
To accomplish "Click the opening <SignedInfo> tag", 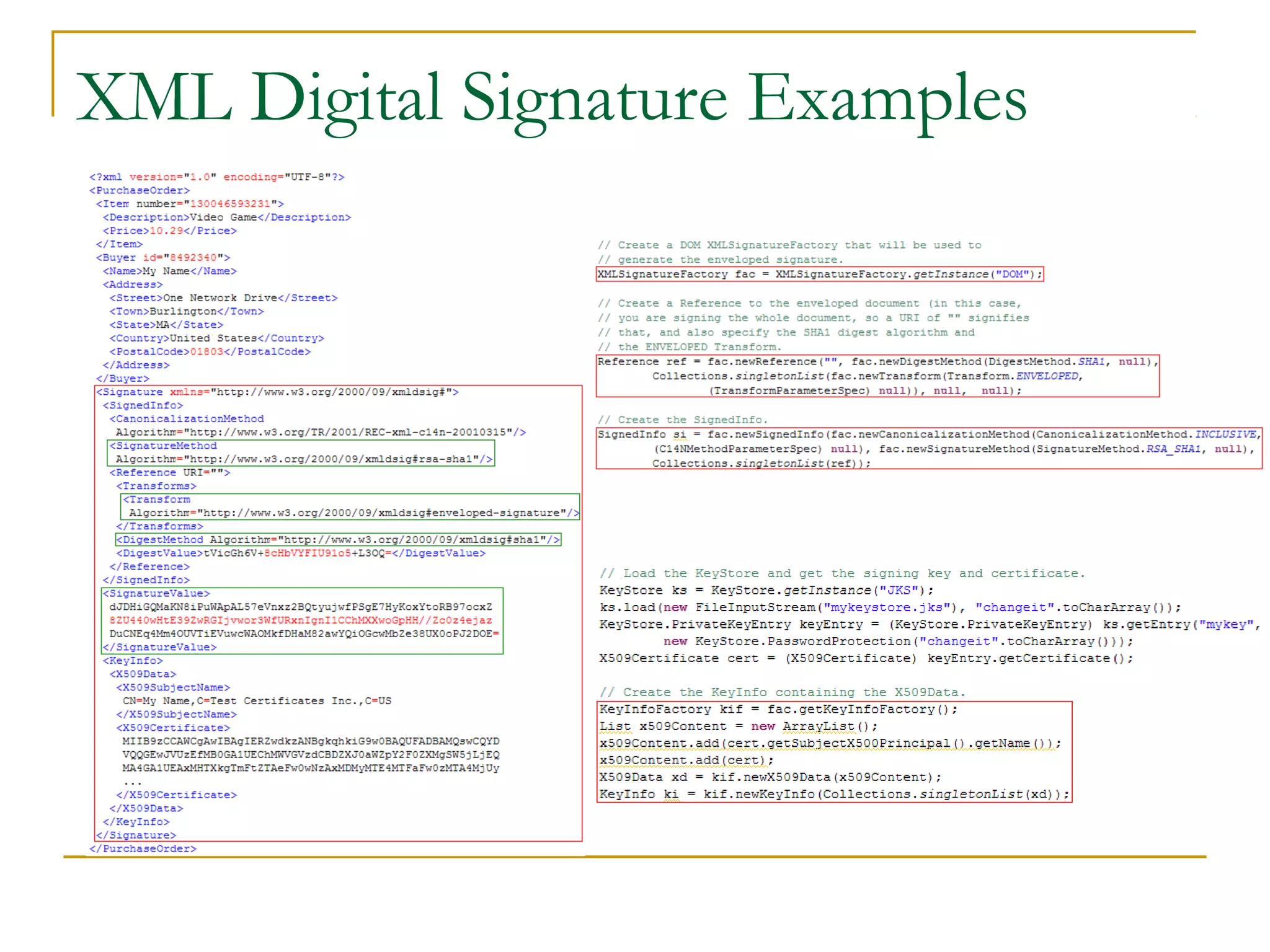I will point(143,405).
